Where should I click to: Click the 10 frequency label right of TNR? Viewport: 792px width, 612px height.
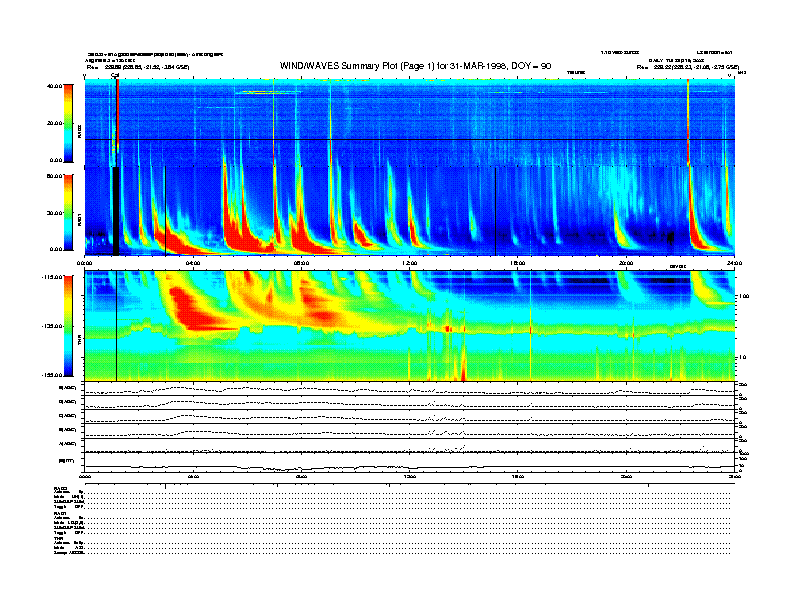click(x=742, y=358)
